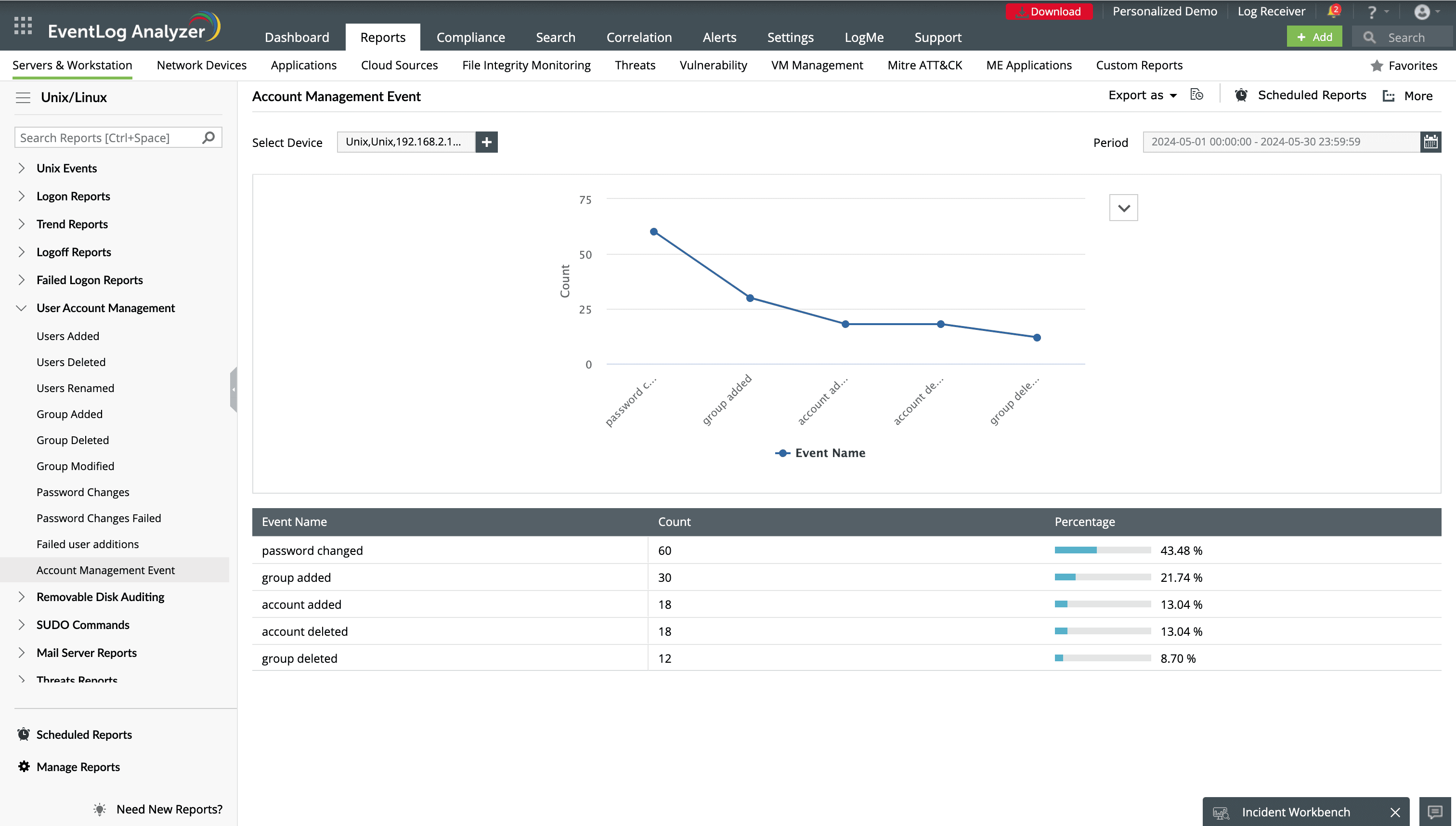Open the apps grid menu icon

tap(23, 26)
